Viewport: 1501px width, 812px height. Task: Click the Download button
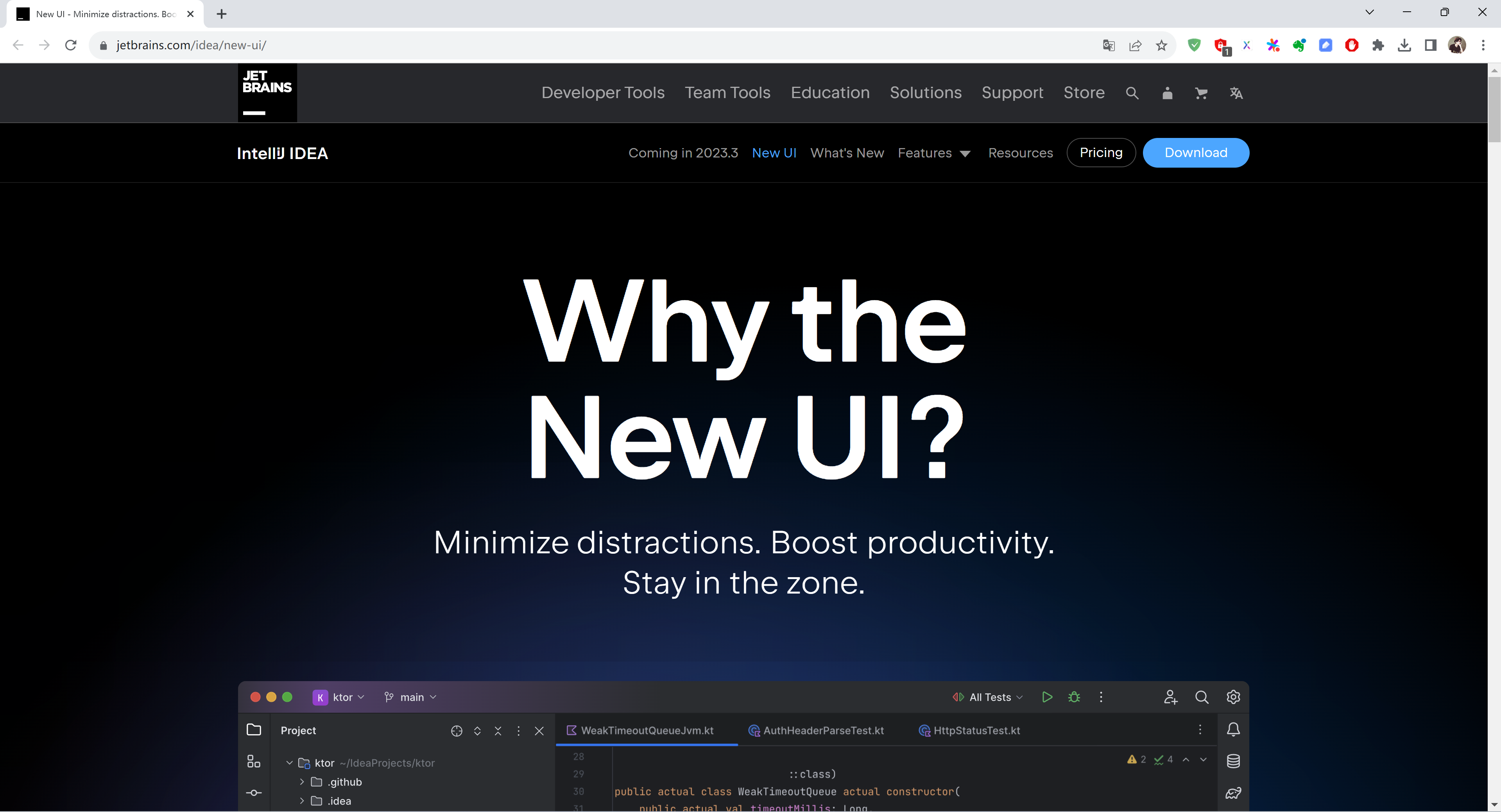click(x=1196, y=153)
